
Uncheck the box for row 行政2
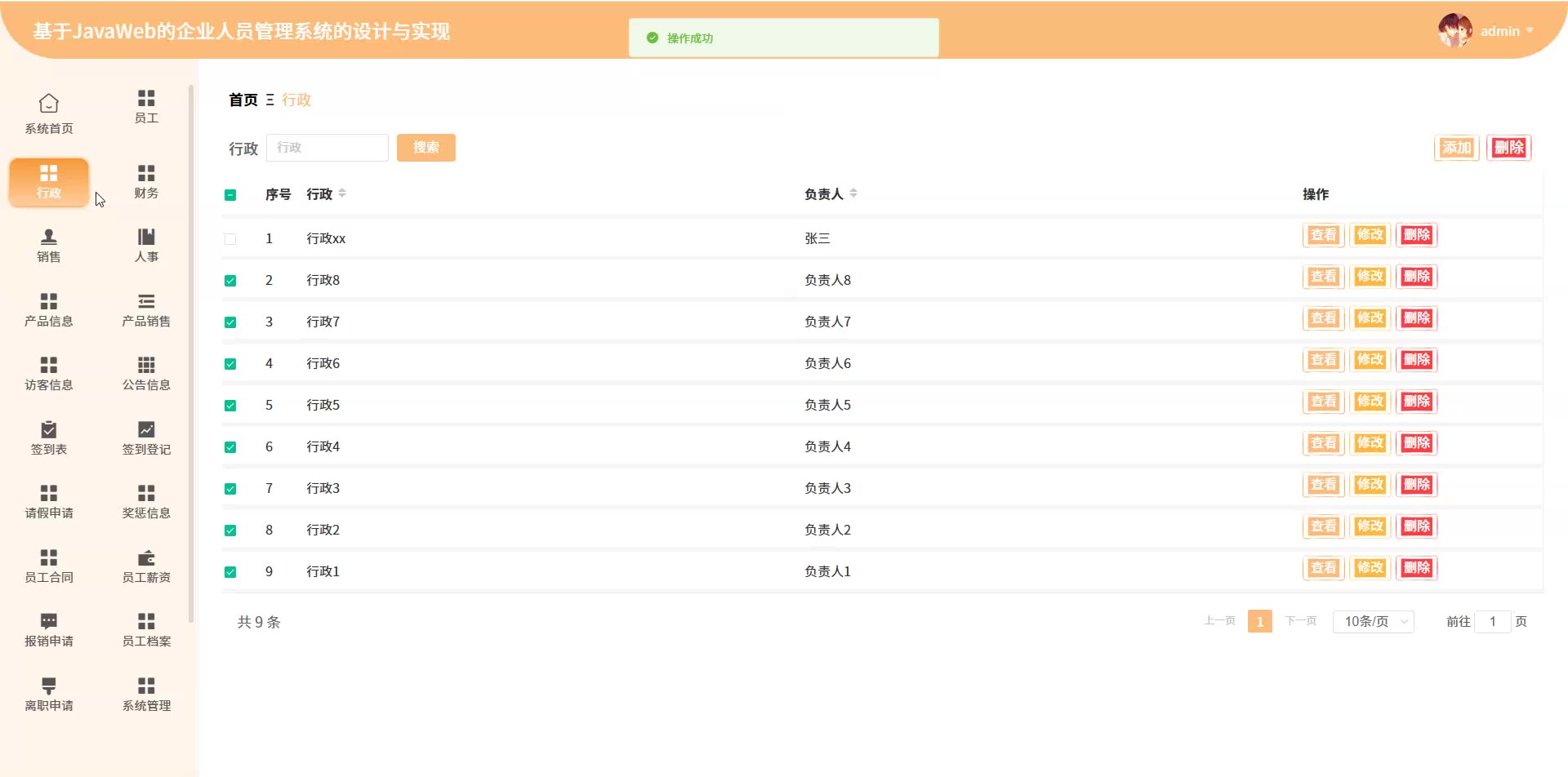[x=230, y=531]
